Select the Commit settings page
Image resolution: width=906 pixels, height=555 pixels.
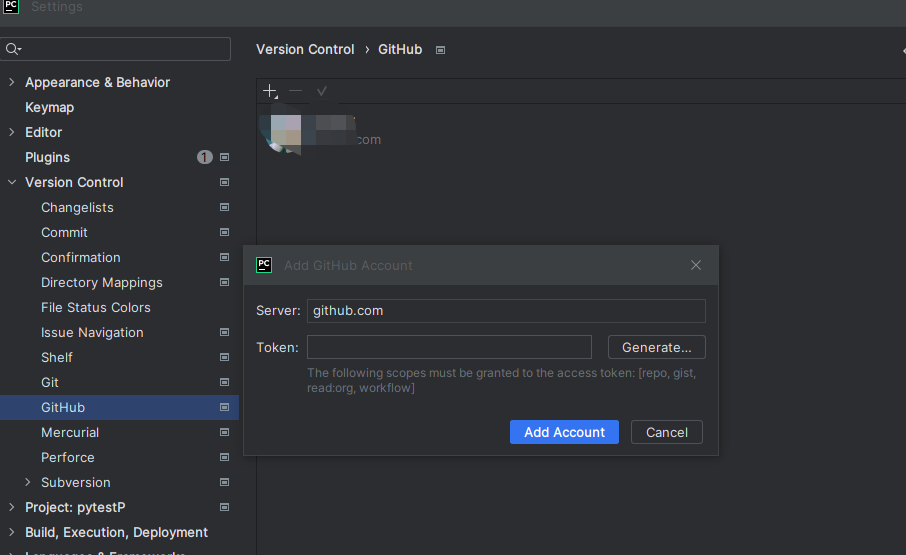pos(64,232)
